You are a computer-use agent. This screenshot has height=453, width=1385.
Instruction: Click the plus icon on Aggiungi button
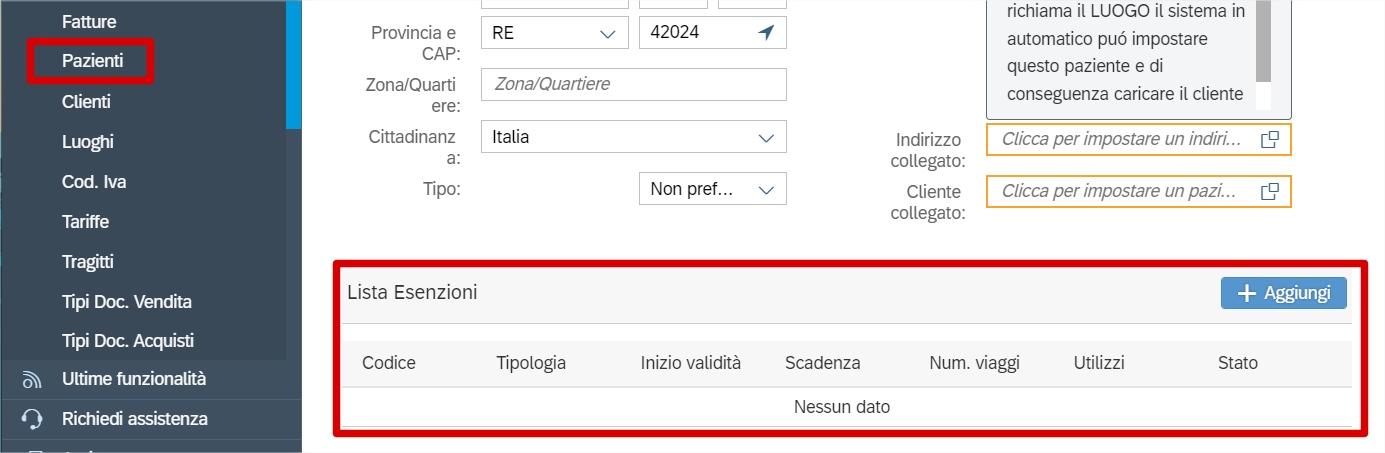[1246, 293]
